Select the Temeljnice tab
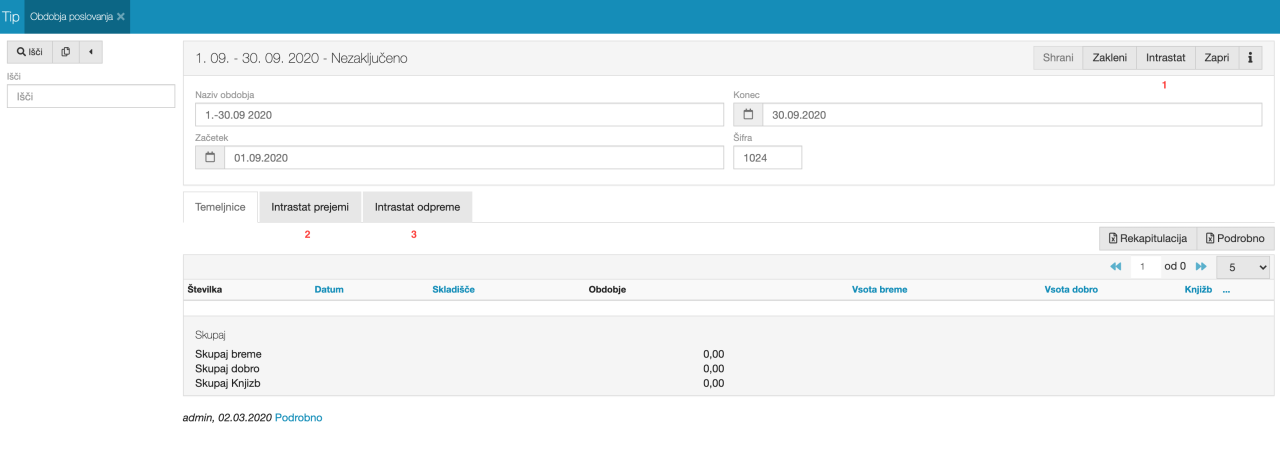 (221, 207)
